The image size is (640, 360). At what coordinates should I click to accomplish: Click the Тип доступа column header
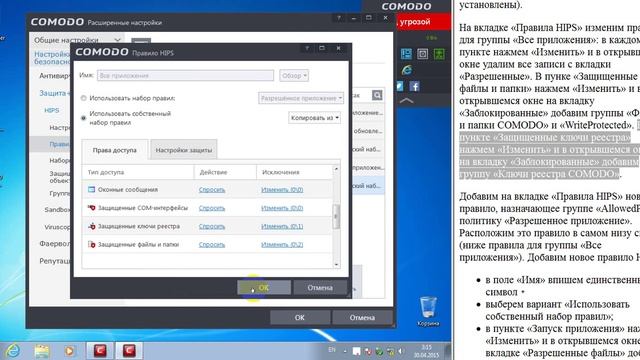(x=138, y=172)
